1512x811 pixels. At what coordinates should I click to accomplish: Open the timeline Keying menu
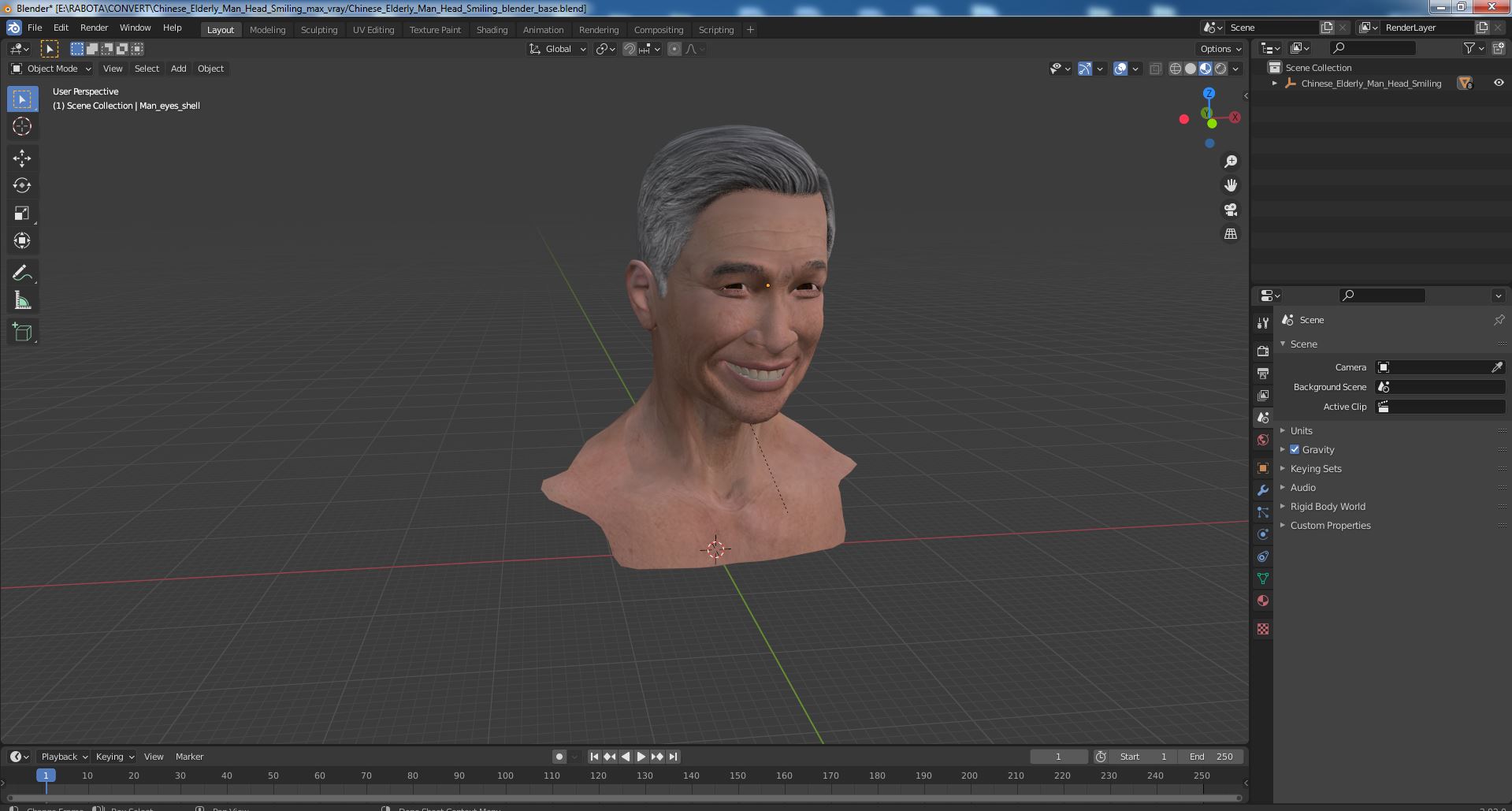114,757
